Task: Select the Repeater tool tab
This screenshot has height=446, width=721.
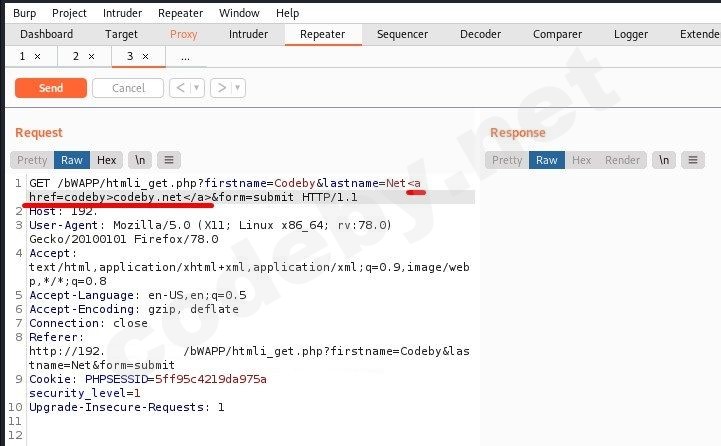Action: pos(322,34)
